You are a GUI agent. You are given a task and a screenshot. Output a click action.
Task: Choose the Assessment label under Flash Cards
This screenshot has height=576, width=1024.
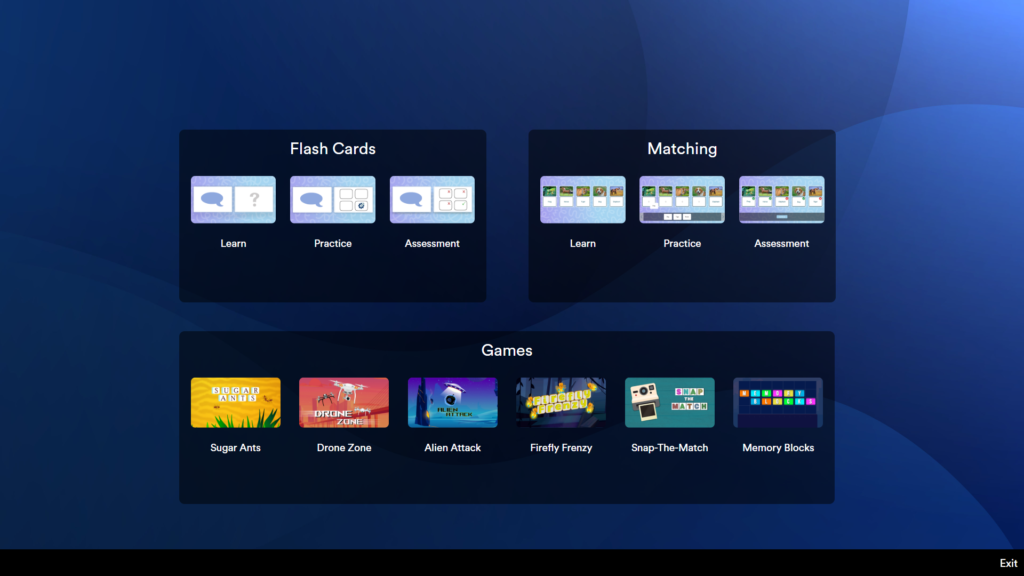point(432,244)
